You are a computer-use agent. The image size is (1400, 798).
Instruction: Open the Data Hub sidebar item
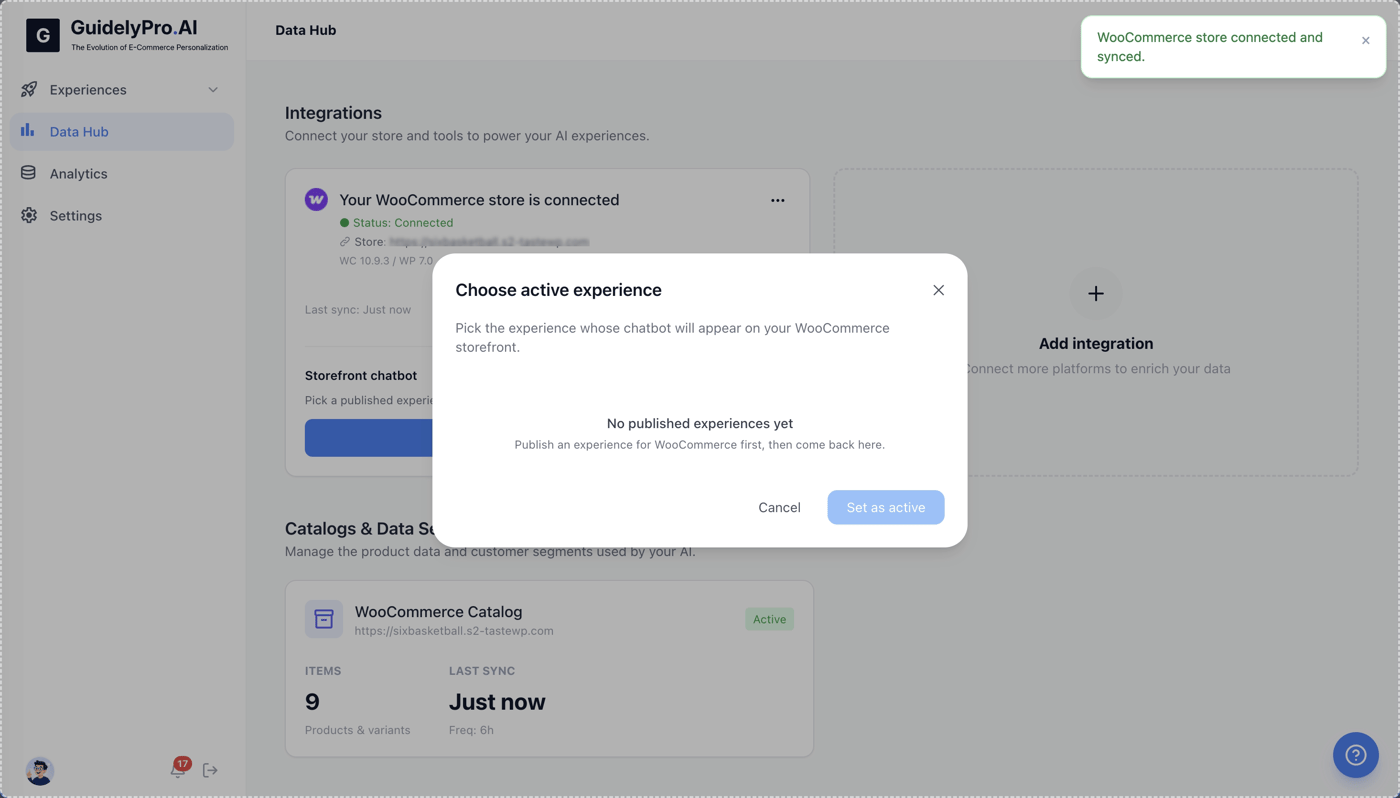tap(122, 132)
